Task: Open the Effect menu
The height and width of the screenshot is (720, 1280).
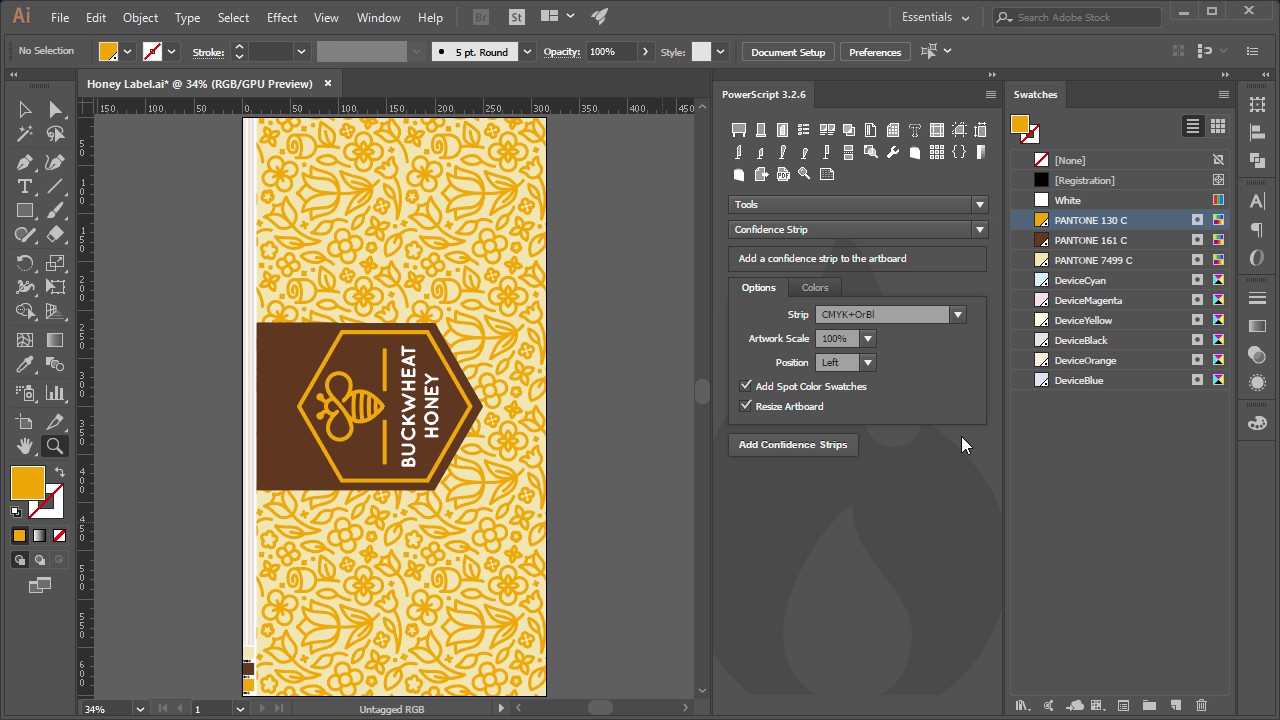Action: (282, 18)
